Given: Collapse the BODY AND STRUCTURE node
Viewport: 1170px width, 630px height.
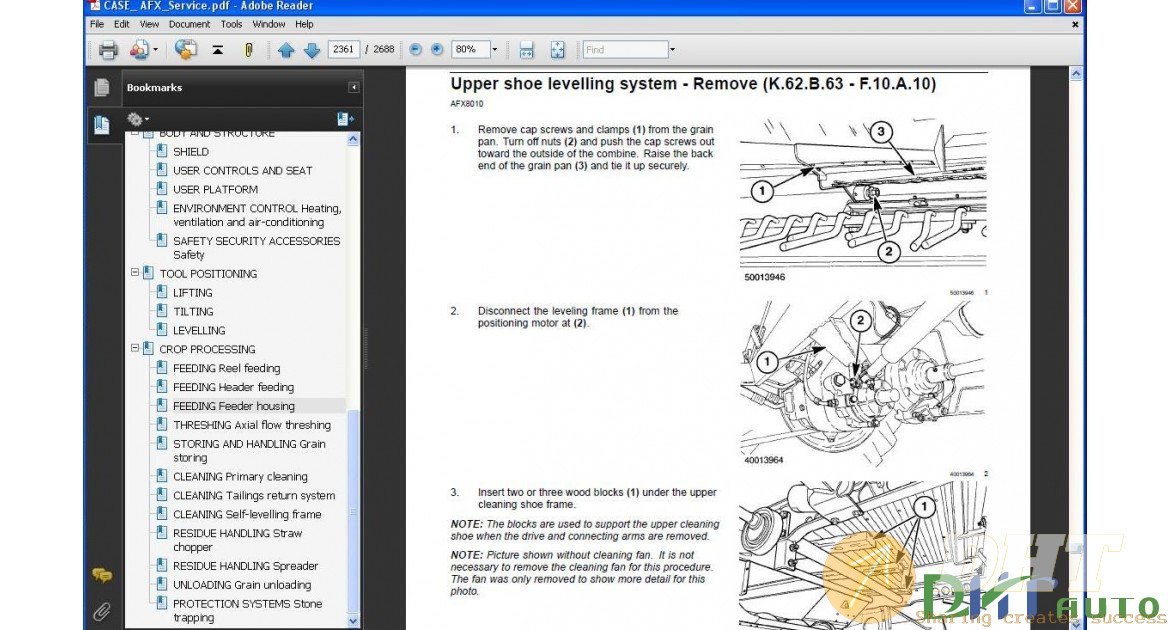Looking at the screenshot, I should 135,134.
